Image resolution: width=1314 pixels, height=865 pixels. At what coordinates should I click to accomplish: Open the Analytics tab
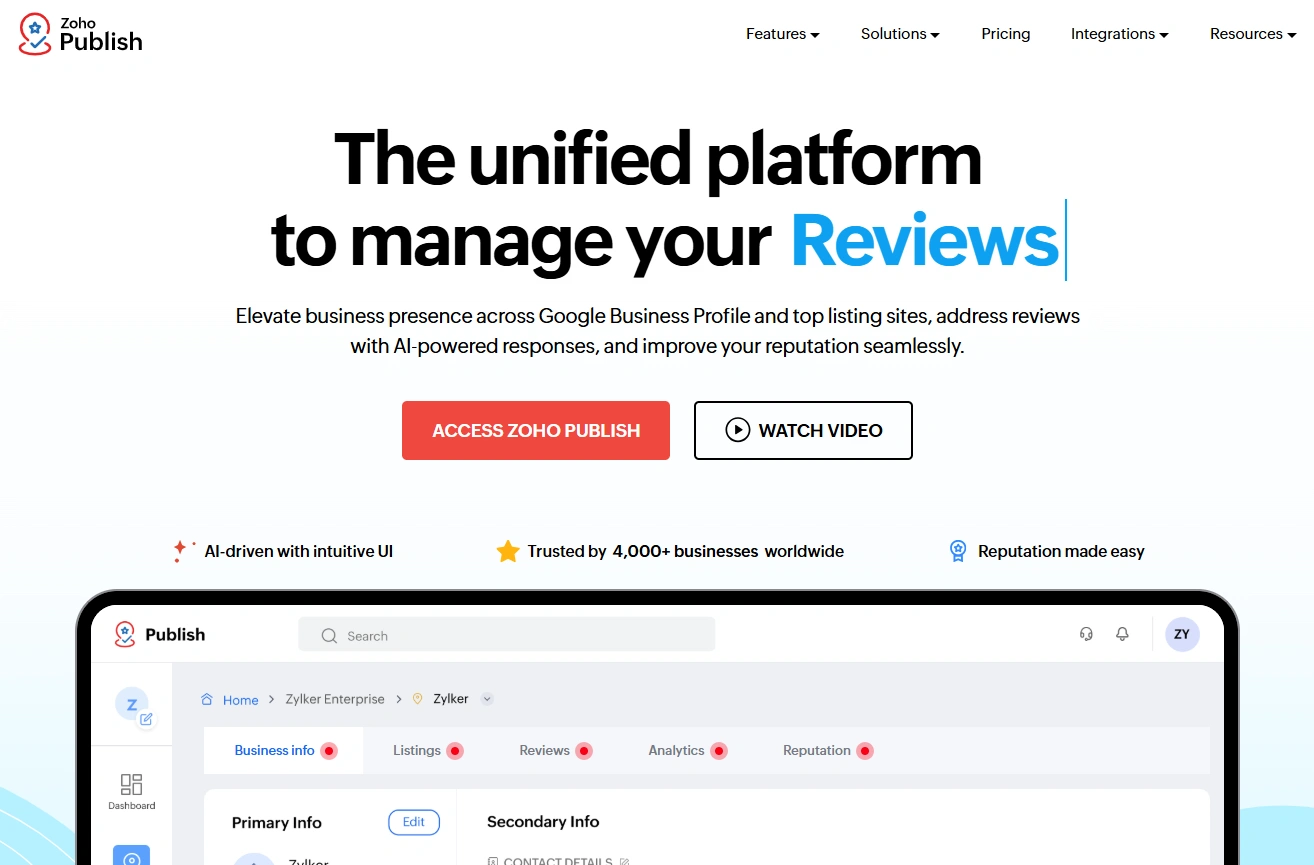click(678, 750)
